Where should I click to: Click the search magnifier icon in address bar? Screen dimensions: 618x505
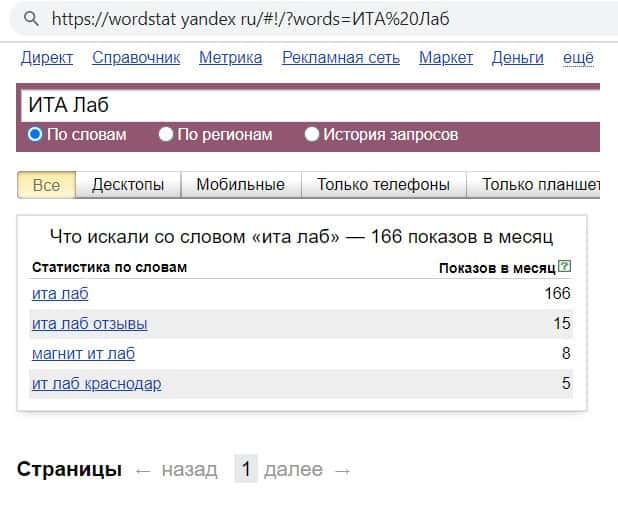pos(31,19)
